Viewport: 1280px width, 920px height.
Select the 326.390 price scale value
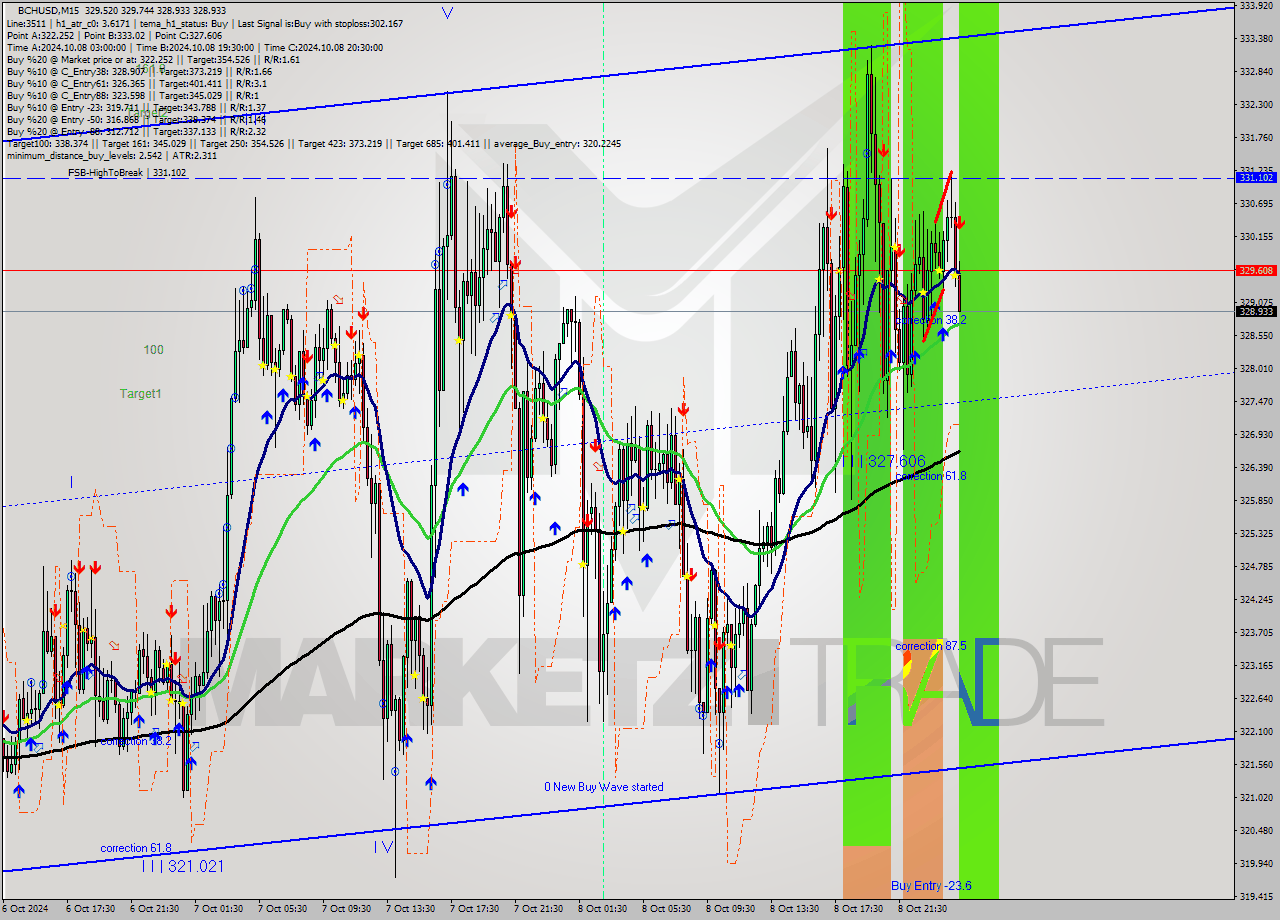pos(1256,467)
